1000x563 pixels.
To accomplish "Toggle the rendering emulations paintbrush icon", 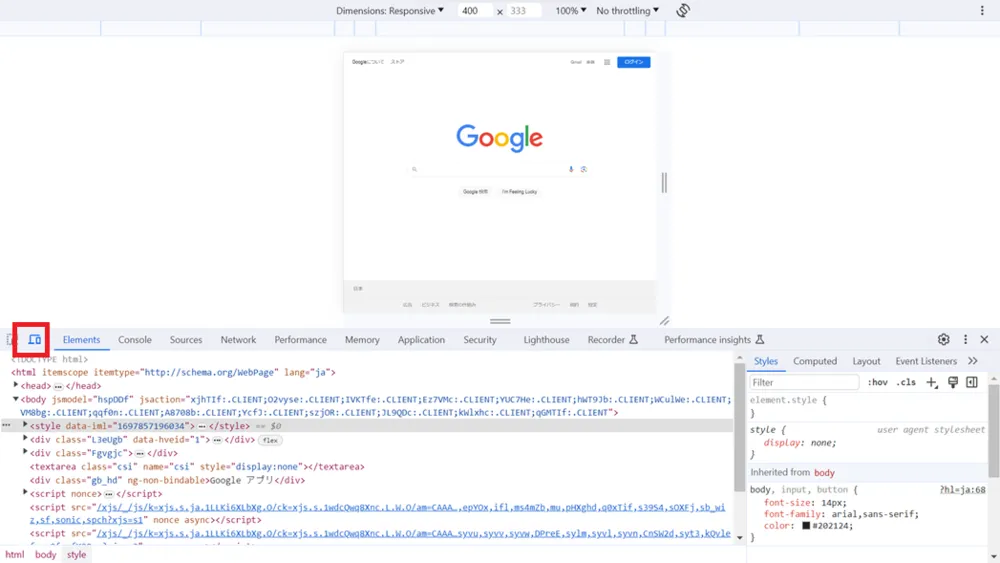I will point(953,383).
